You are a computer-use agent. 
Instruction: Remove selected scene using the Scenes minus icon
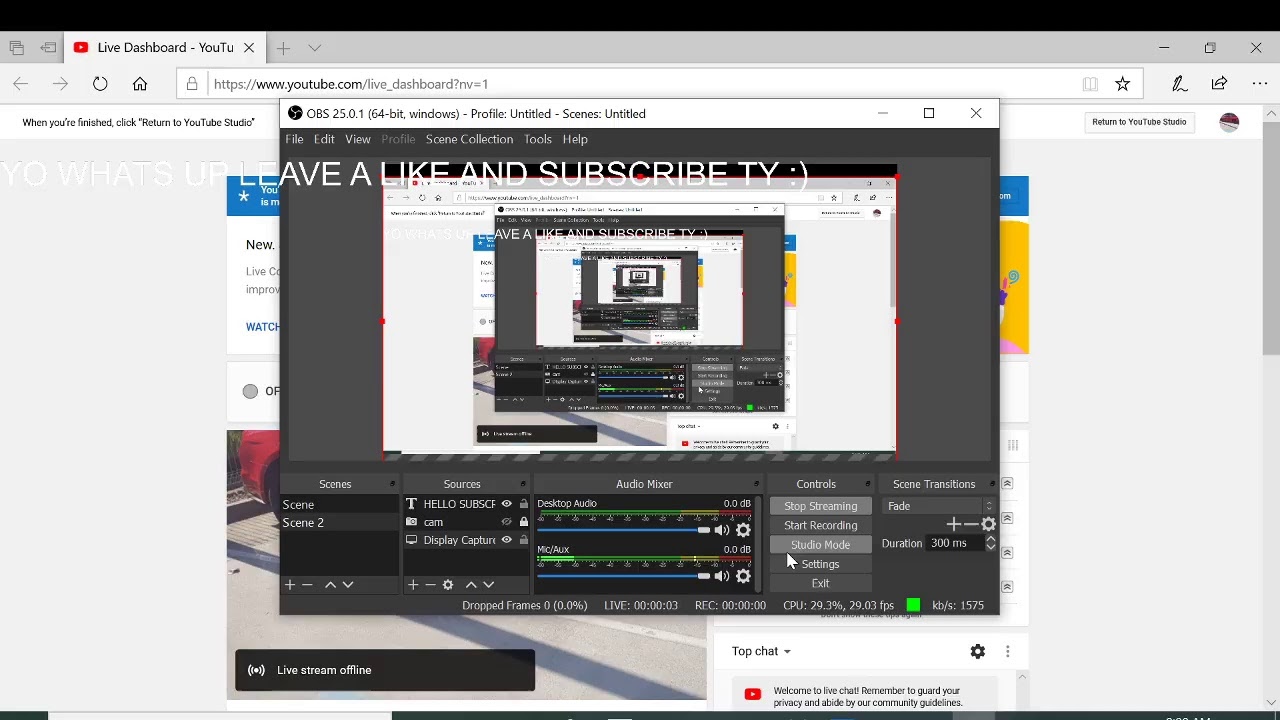(x=308, y=585)
